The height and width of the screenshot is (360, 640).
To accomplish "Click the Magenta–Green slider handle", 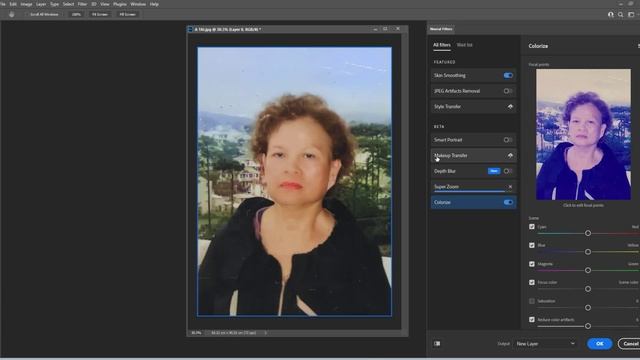I will [588, 270].
